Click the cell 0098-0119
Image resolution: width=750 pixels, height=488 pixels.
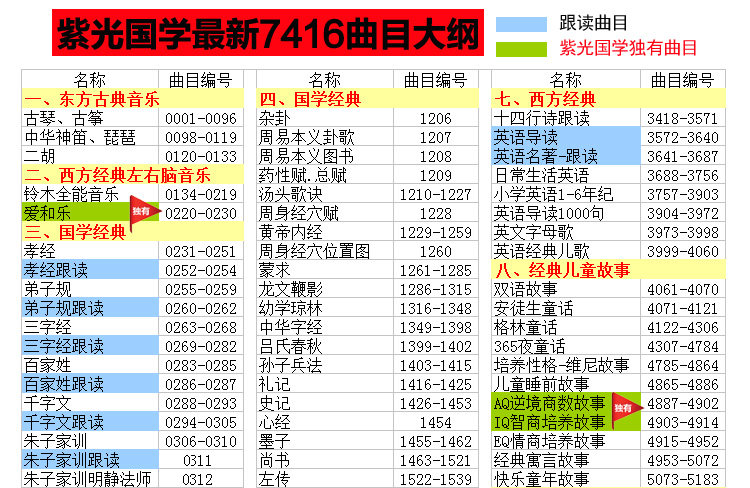coord(201,137)
